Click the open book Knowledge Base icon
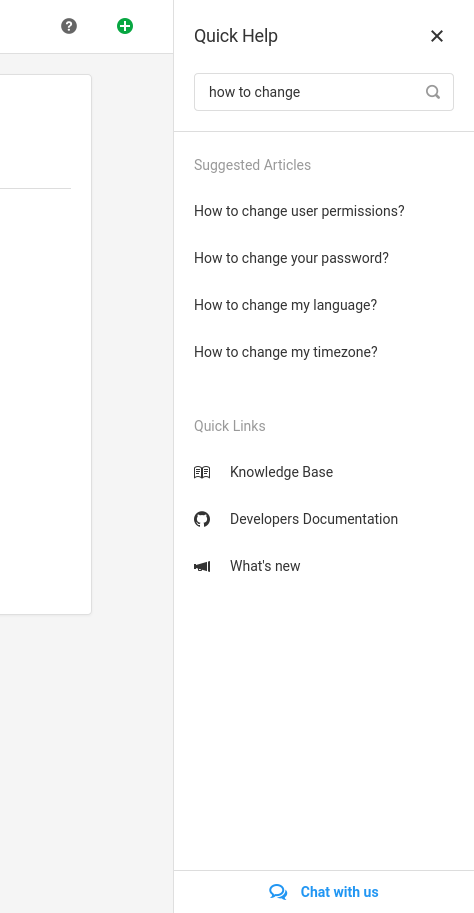 pos(202,472)
